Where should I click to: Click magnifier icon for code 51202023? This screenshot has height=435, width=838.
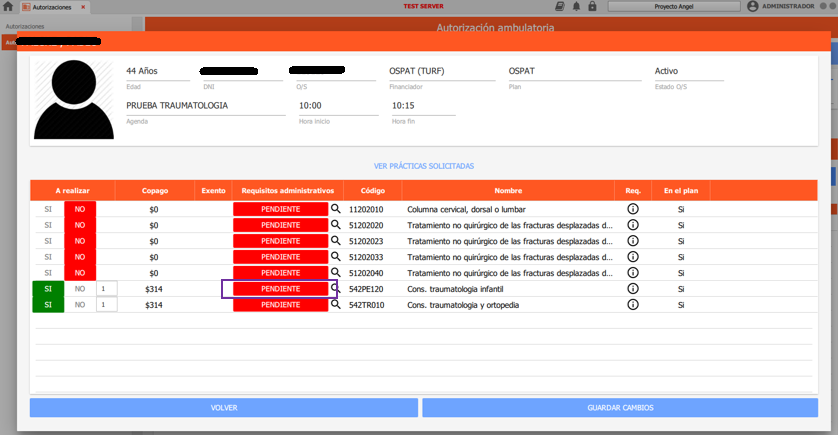[336, 241]
